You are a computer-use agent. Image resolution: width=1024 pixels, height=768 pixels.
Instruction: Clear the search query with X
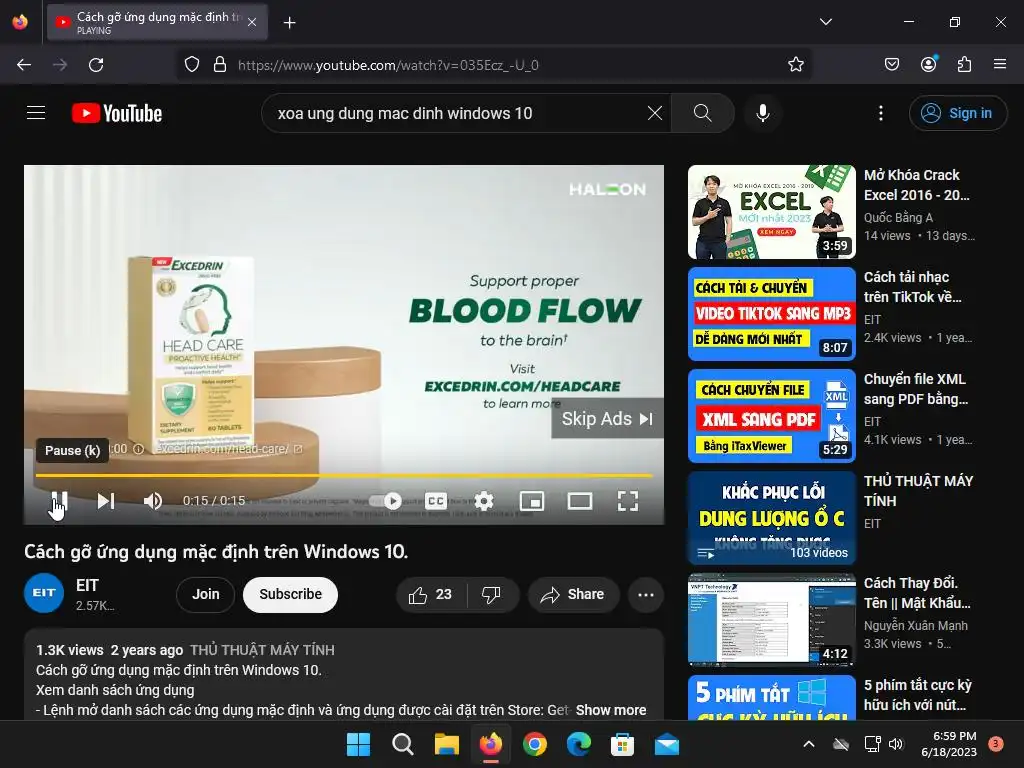coord(654,113)
